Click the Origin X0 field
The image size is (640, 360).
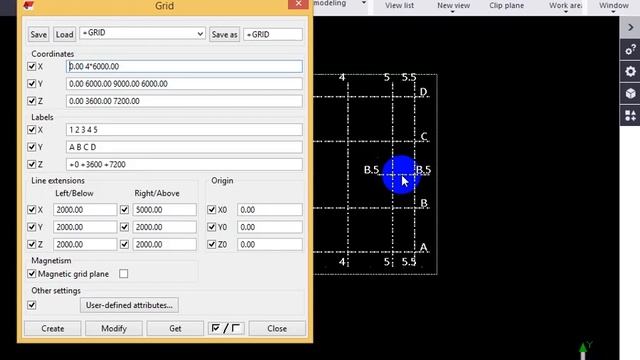270,210
